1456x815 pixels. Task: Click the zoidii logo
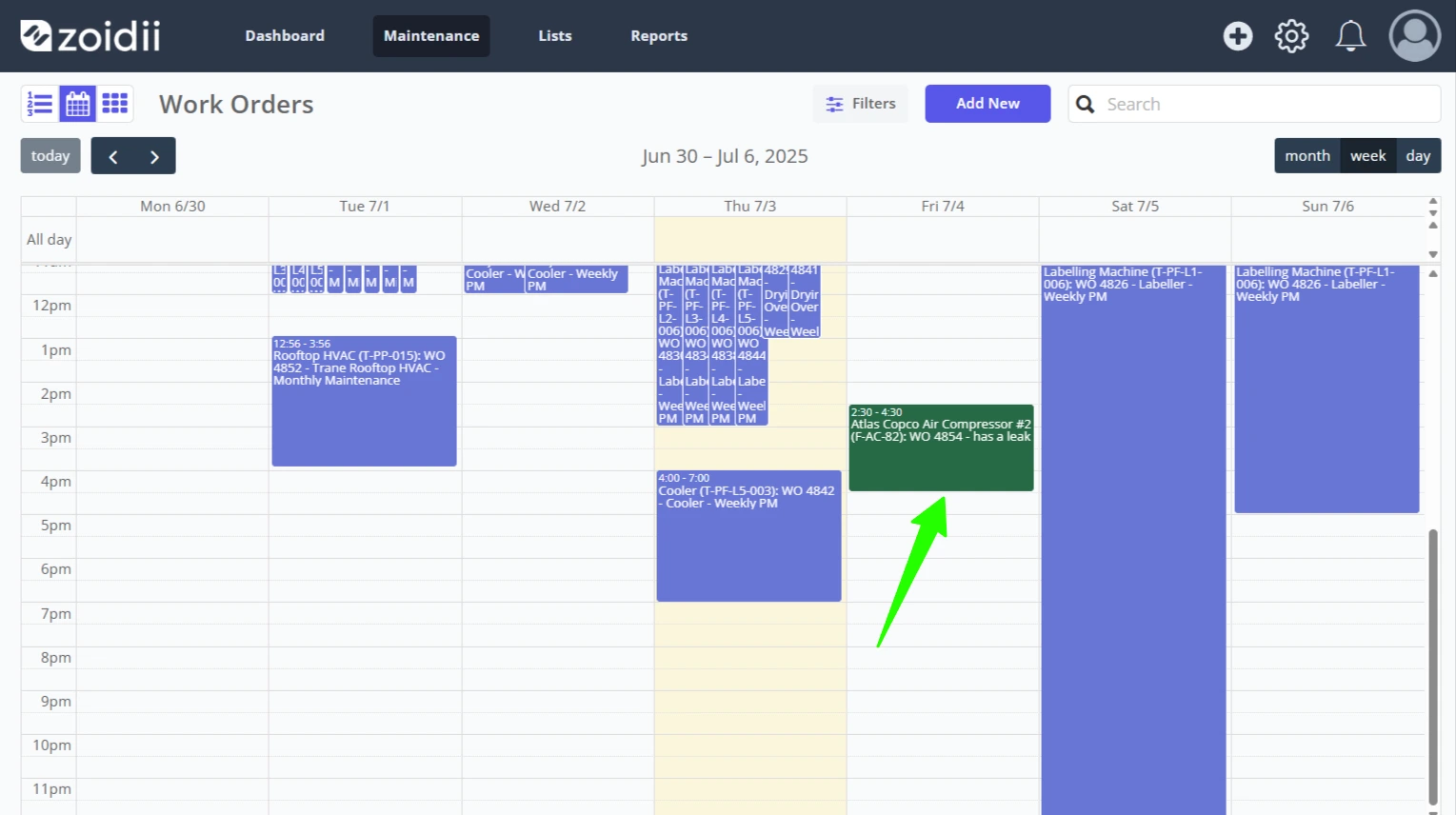pos(90,36)
